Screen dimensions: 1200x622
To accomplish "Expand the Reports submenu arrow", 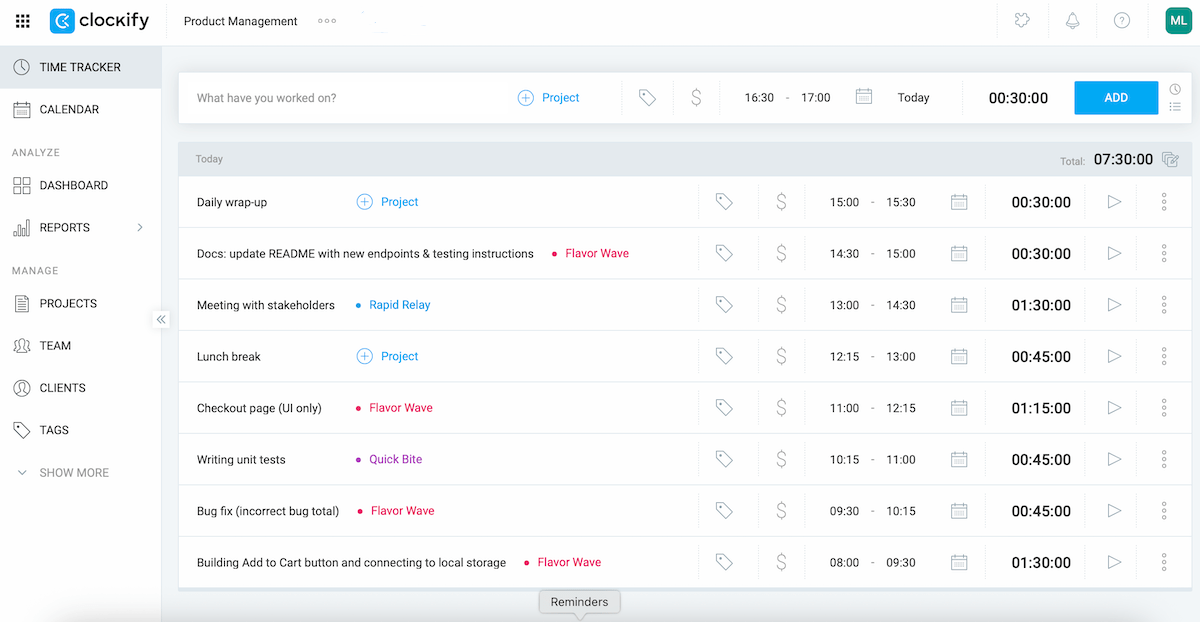I will tap(140, 228).
